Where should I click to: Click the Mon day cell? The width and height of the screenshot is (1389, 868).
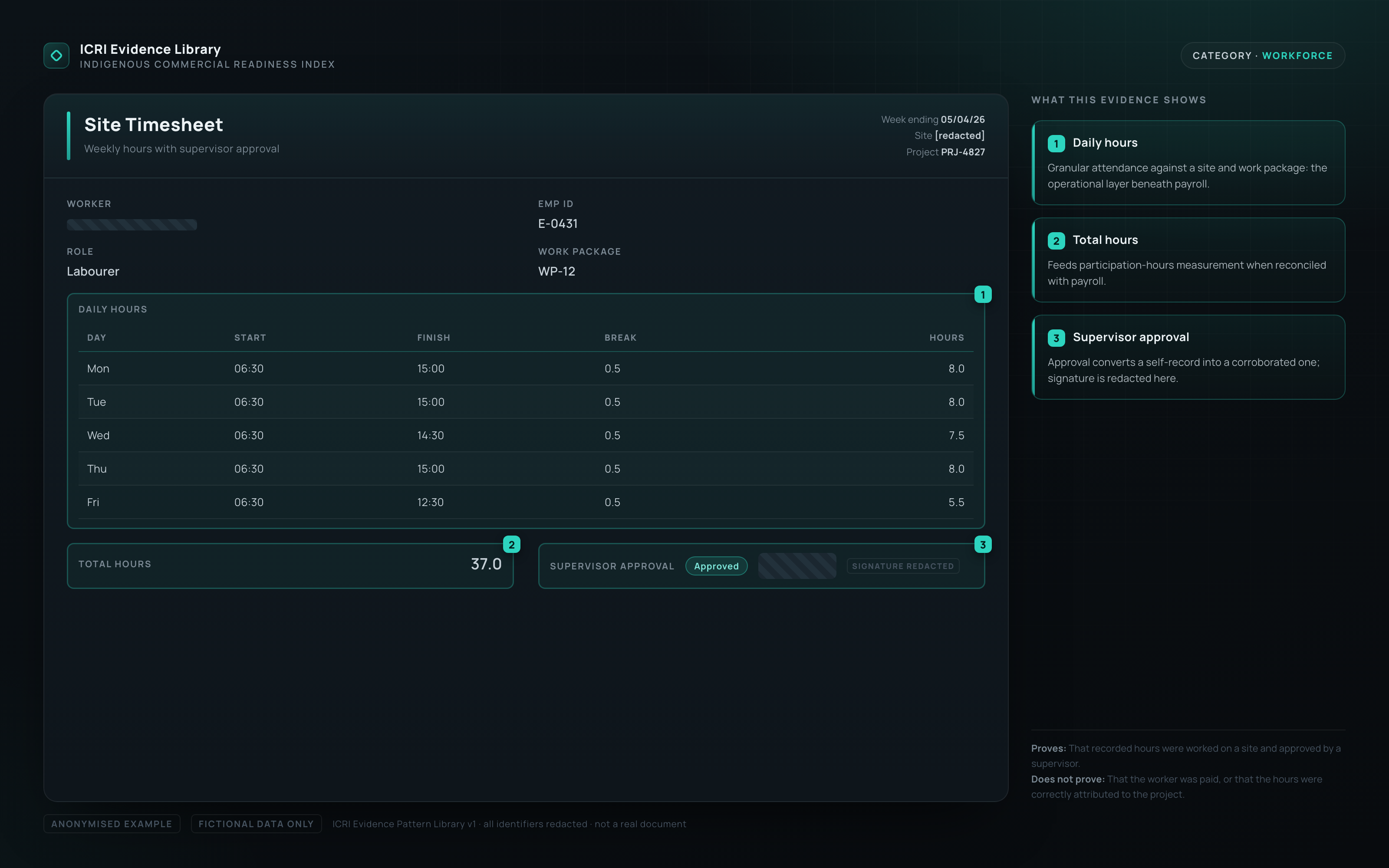click(98, 368)
